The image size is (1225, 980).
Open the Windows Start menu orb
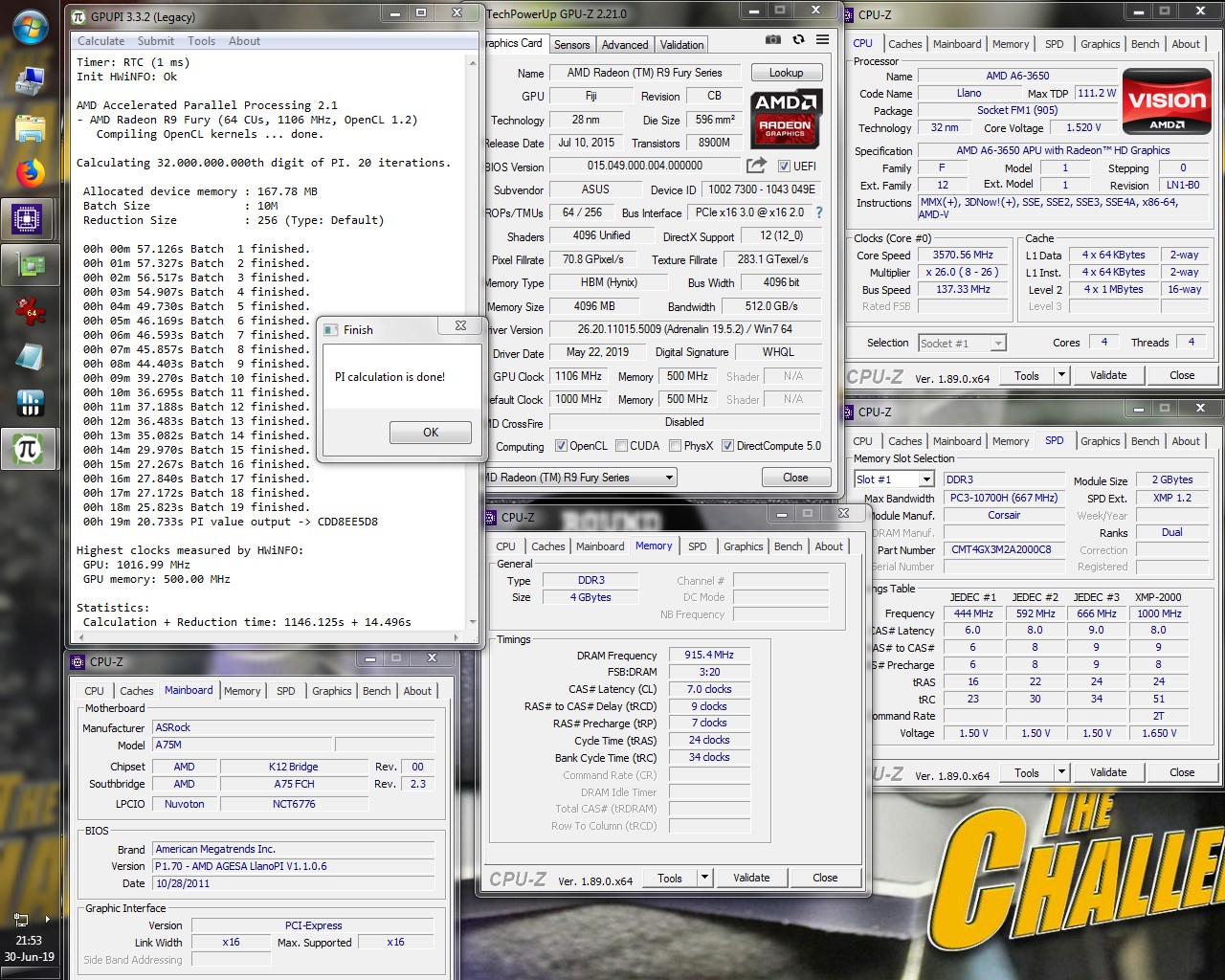[x=30, y=27]
